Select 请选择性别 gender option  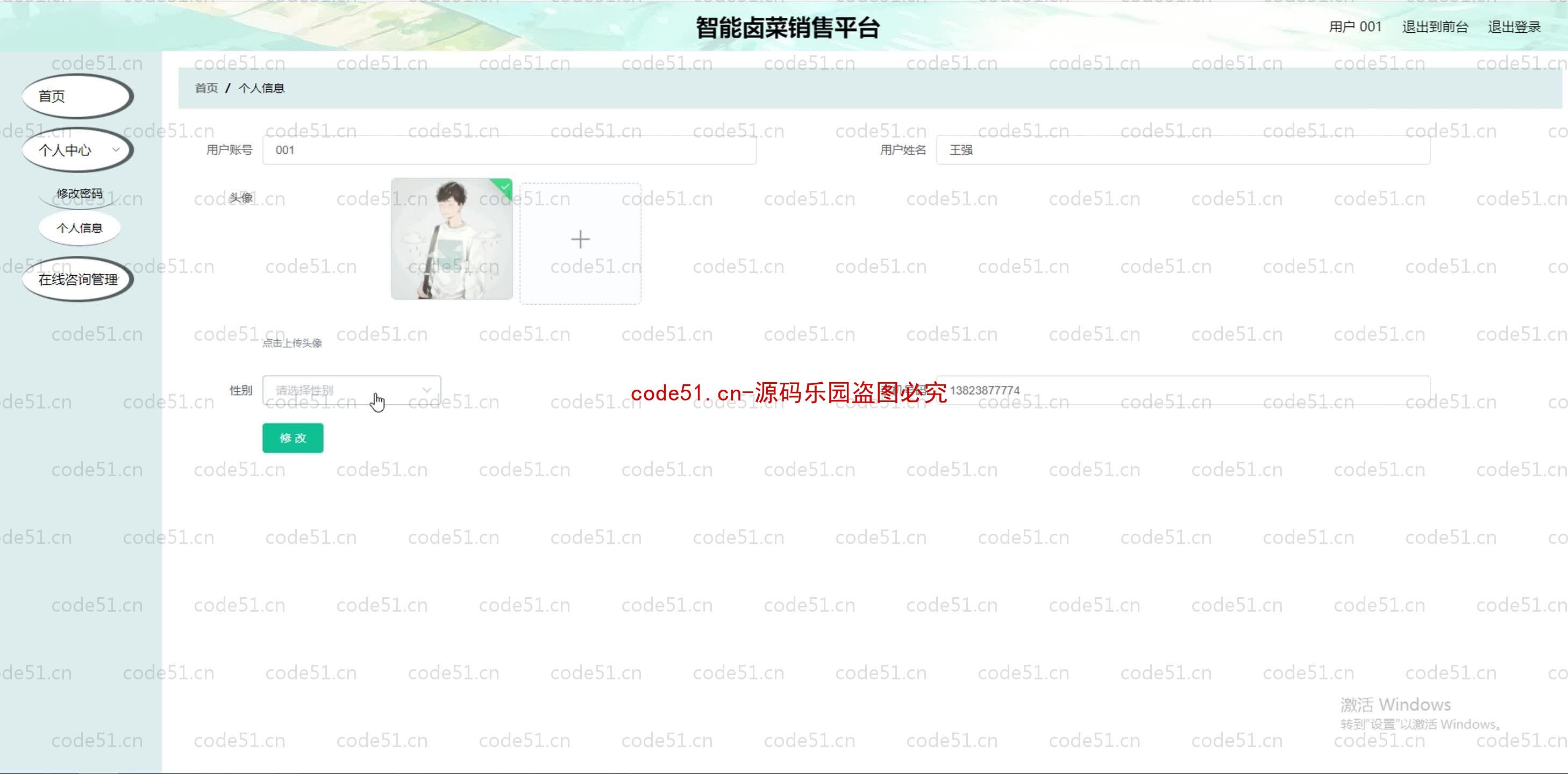349,389
